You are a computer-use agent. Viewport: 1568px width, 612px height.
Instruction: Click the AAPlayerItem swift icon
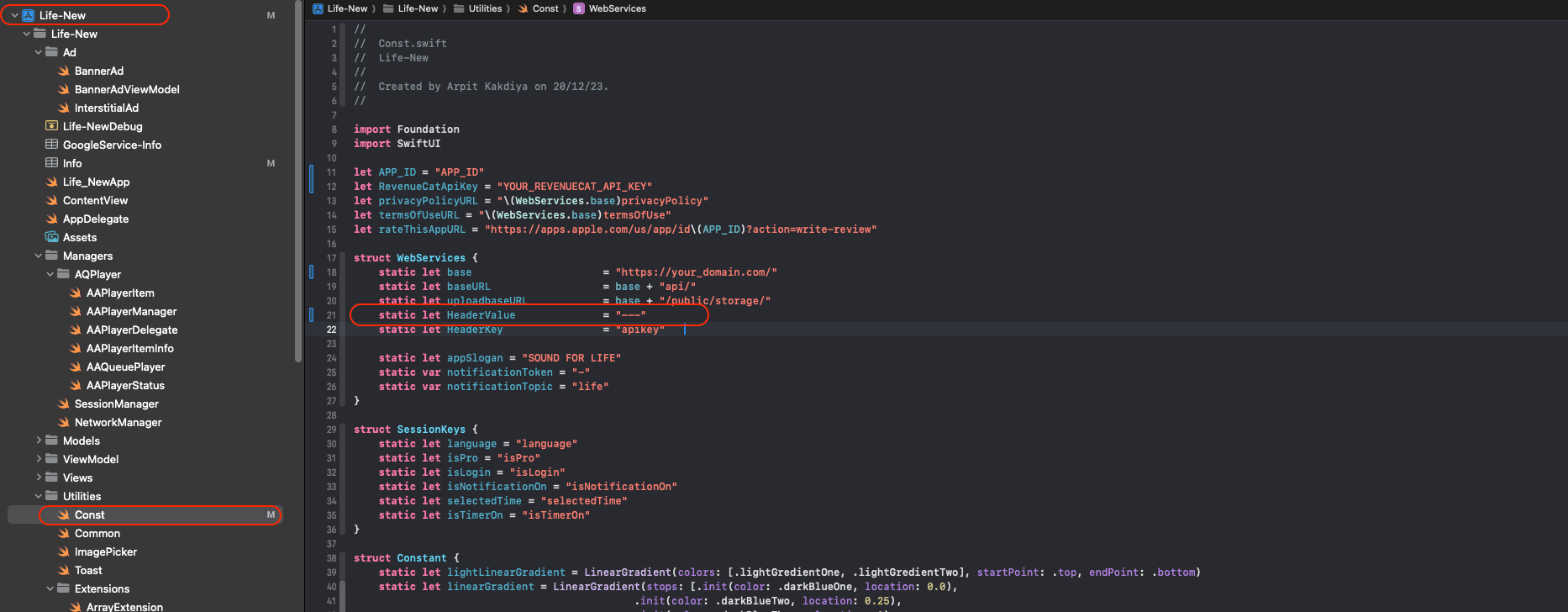pos(75,293)
